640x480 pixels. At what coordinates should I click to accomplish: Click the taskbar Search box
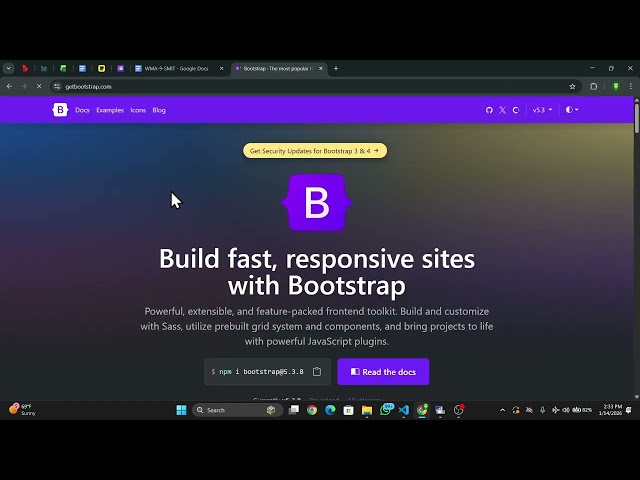click(x=238, y=410)
